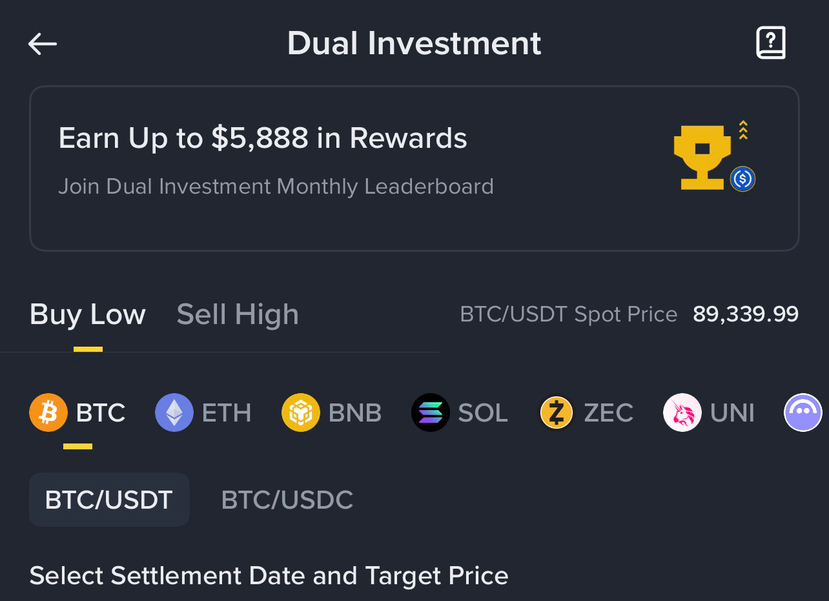Open Join Dual Investment Monthly Leaderboard link

tap(276, 186)
